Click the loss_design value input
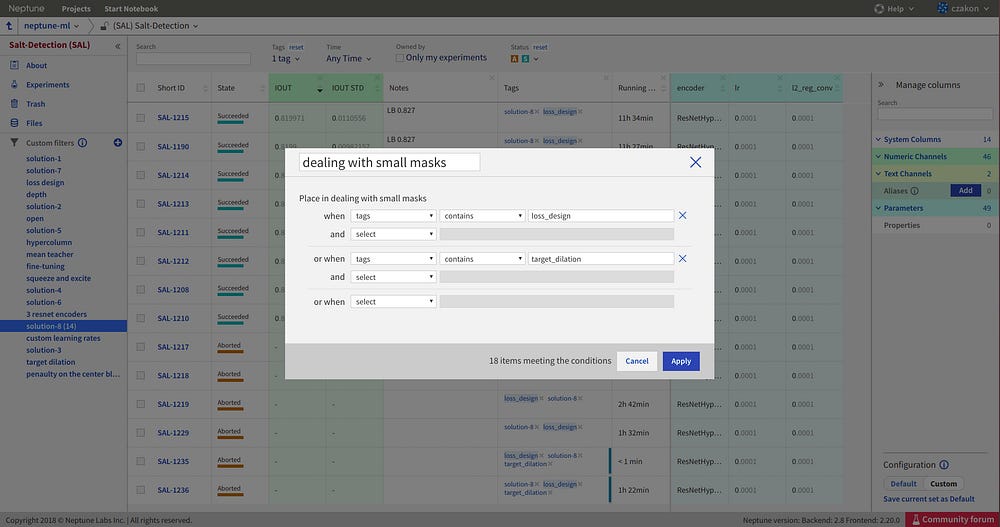1000x527 pixels. [601, 216]
